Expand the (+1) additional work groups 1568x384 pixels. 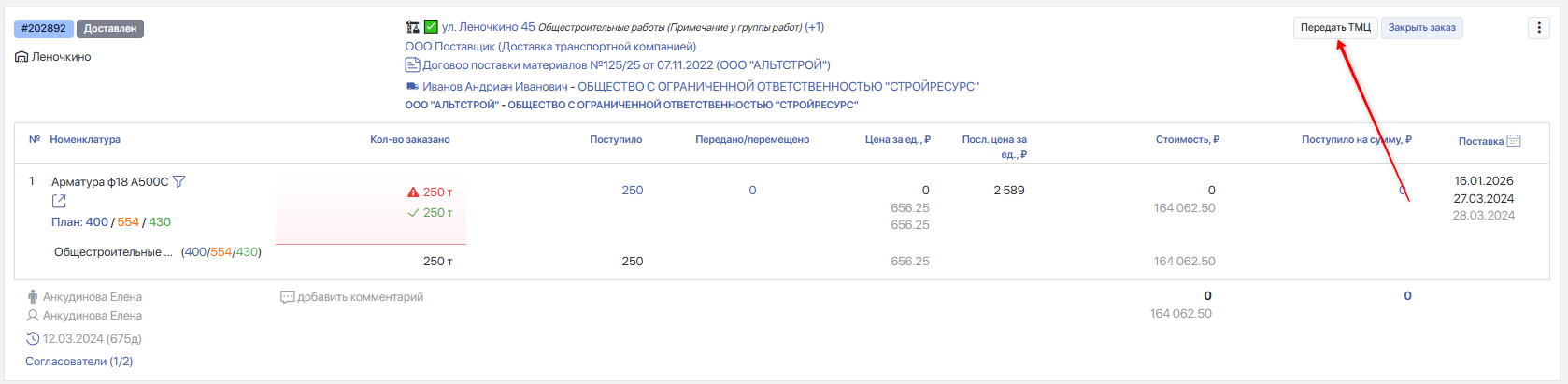coord(815,27)
